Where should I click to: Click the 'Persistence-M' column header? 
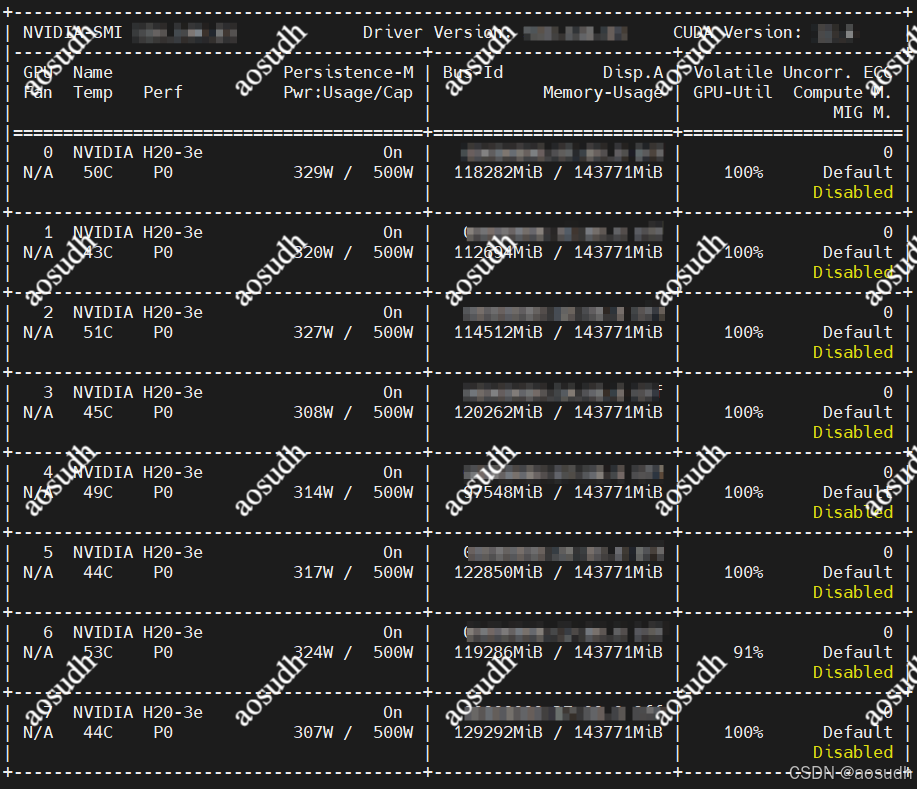(x=348, y=73)
